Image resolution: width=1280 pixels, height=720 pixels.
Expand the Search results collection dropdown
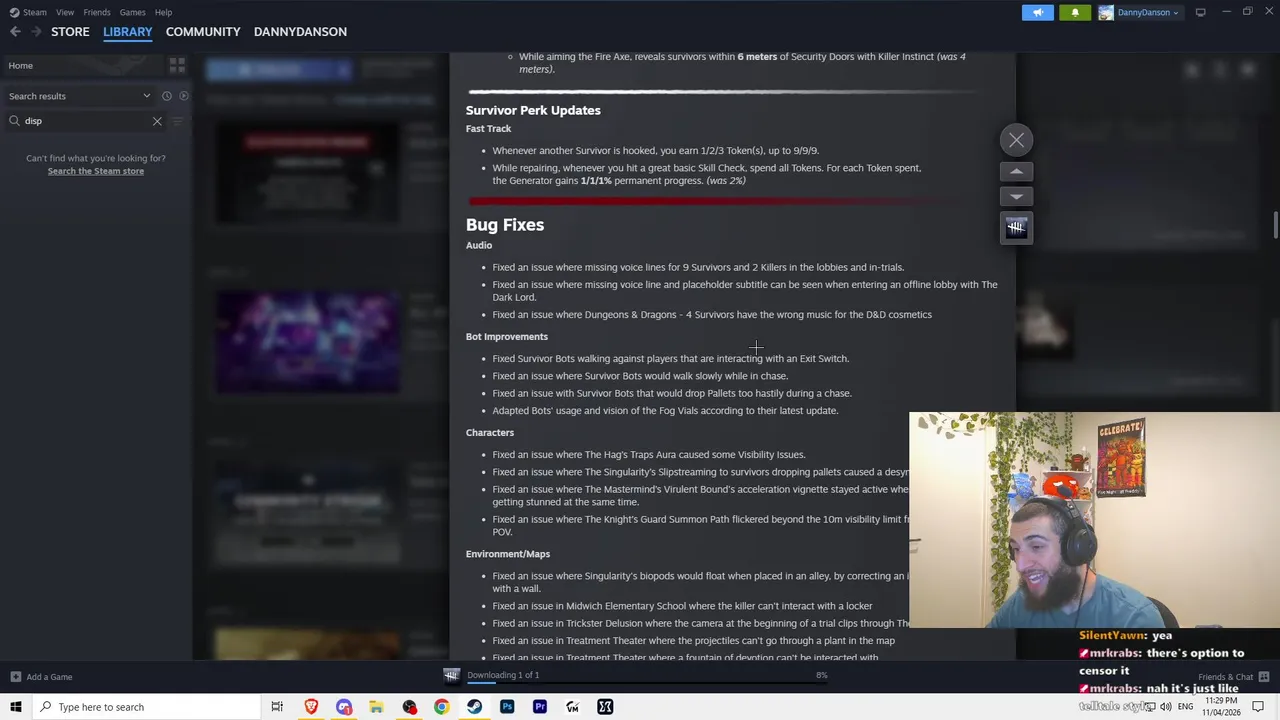coord(147,96)
